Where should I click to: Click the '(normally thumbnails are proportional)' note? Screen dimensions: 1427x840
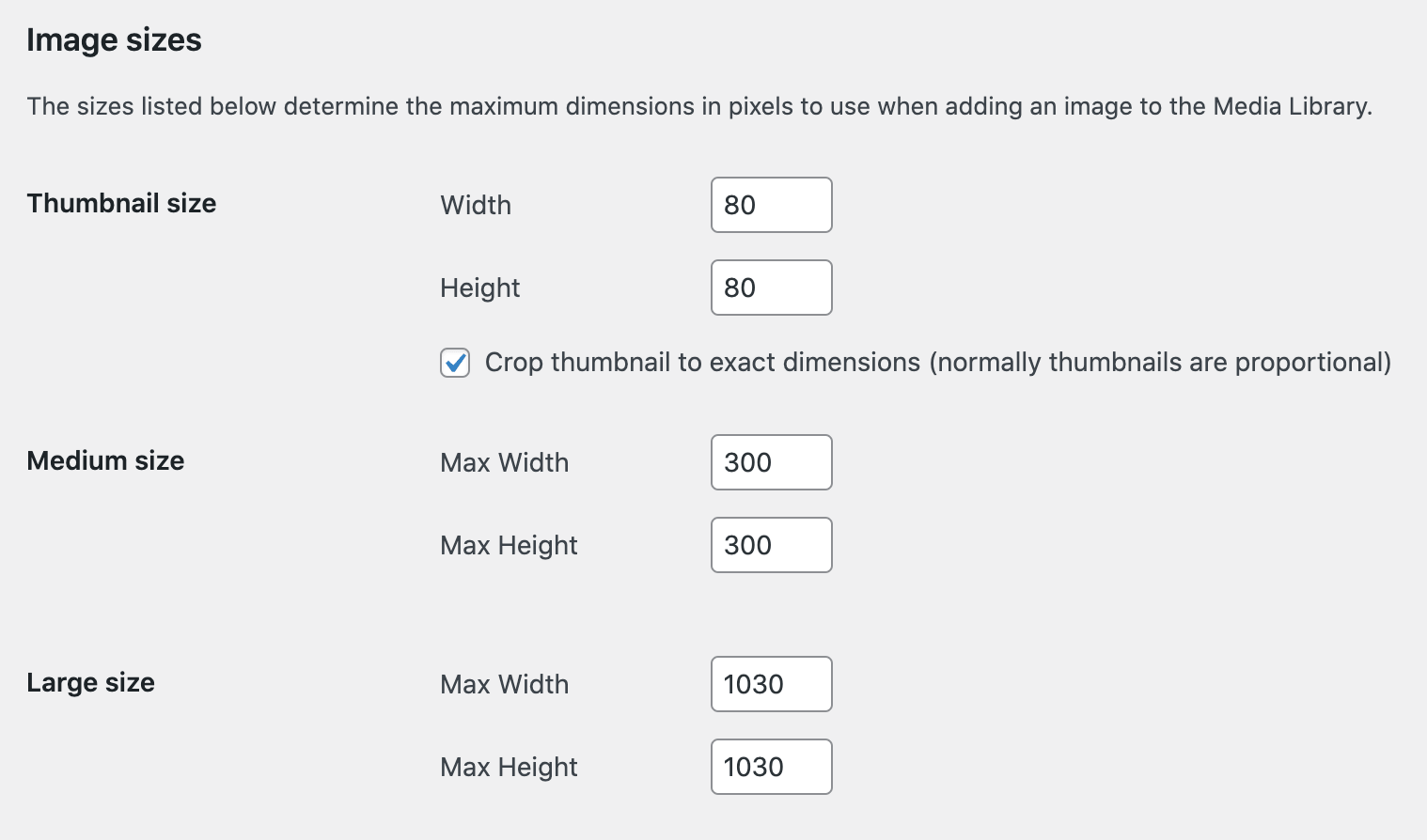[x=1160, y=363]
